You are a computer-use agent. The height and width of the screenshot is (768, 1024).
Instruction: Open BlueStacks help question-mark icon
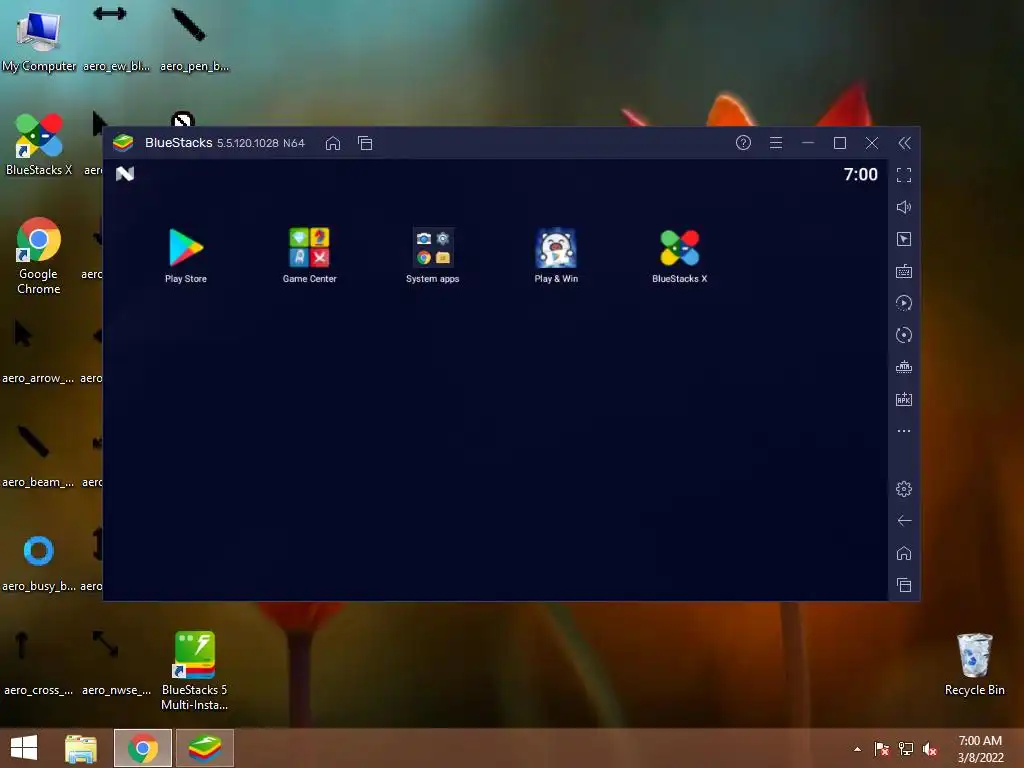(743, 142)
